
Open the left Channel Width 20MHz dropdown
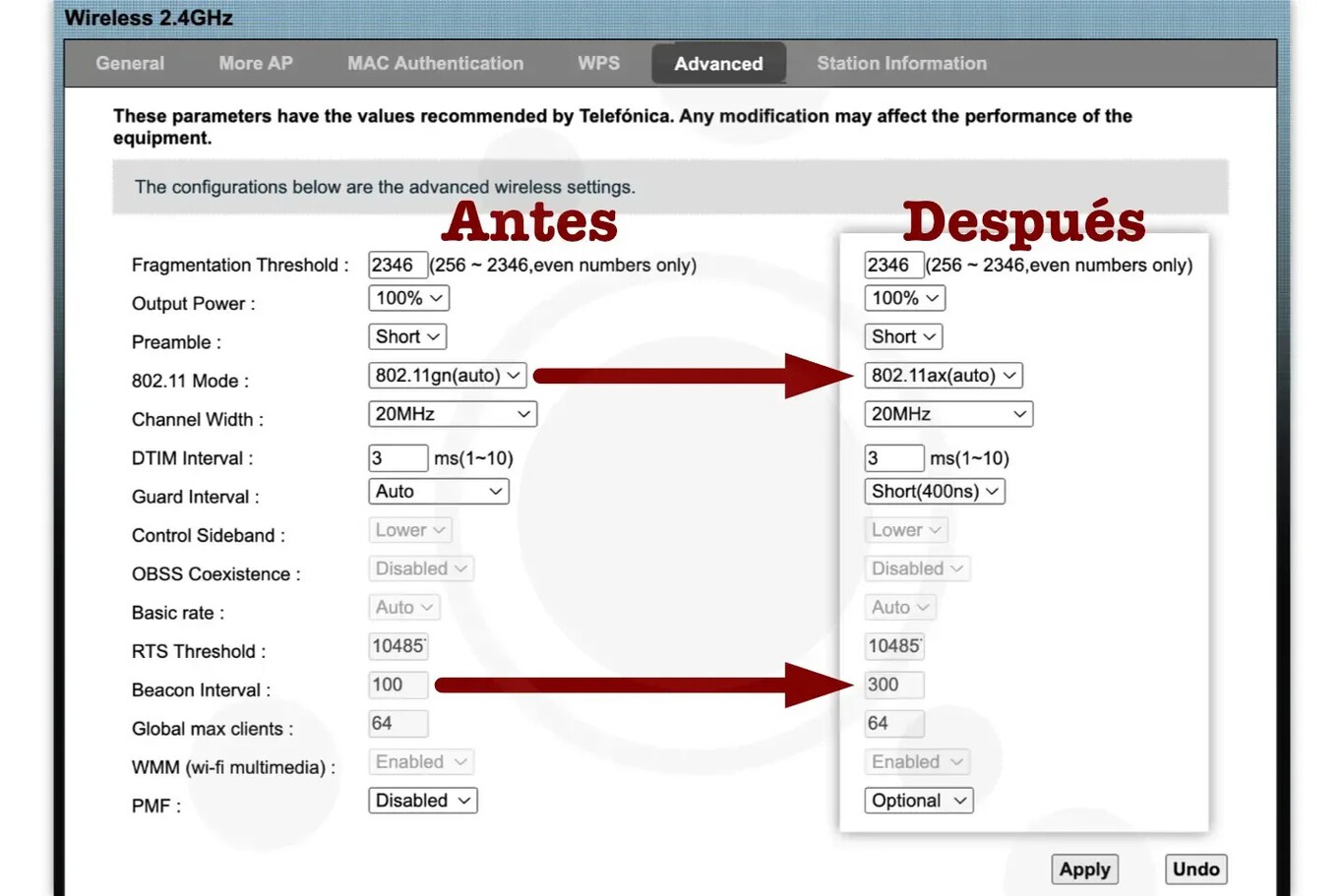pos(453,414)
